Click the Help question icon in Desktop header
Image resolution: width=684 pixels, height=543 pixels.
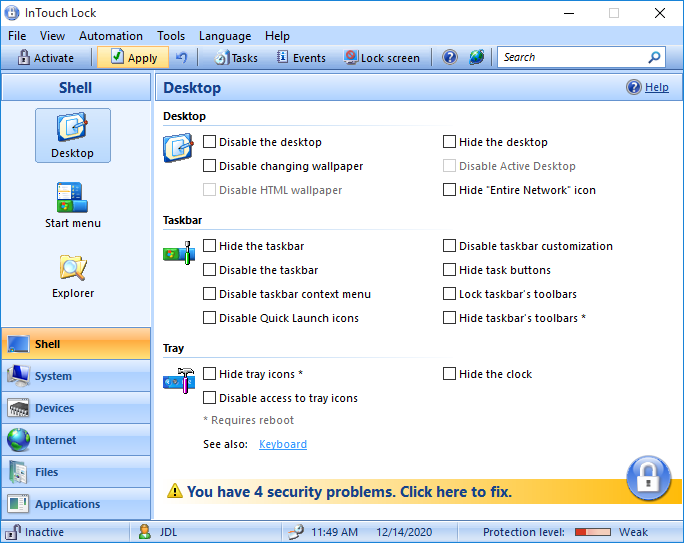point(633,87)
